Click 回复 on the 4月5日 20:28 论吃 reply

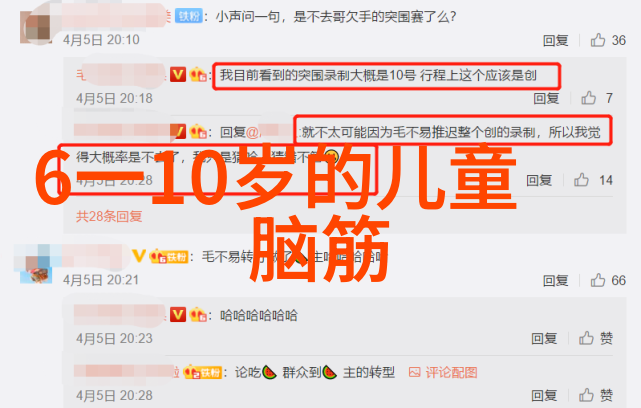(x=544, y=395)
